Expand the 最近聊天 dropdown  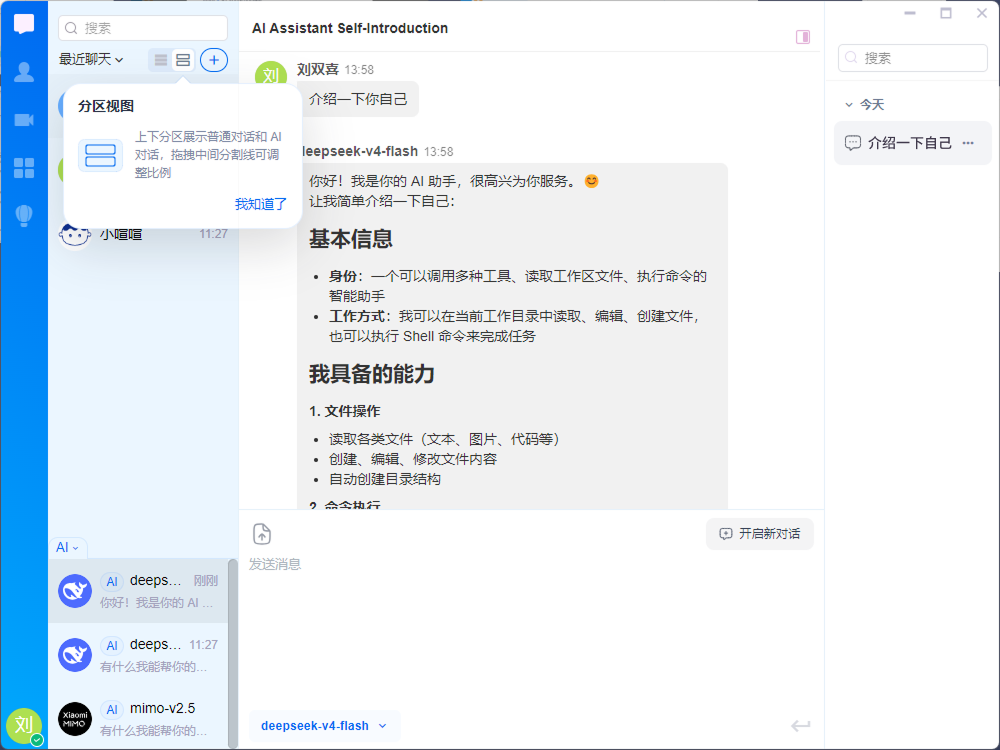coord(91,59)
